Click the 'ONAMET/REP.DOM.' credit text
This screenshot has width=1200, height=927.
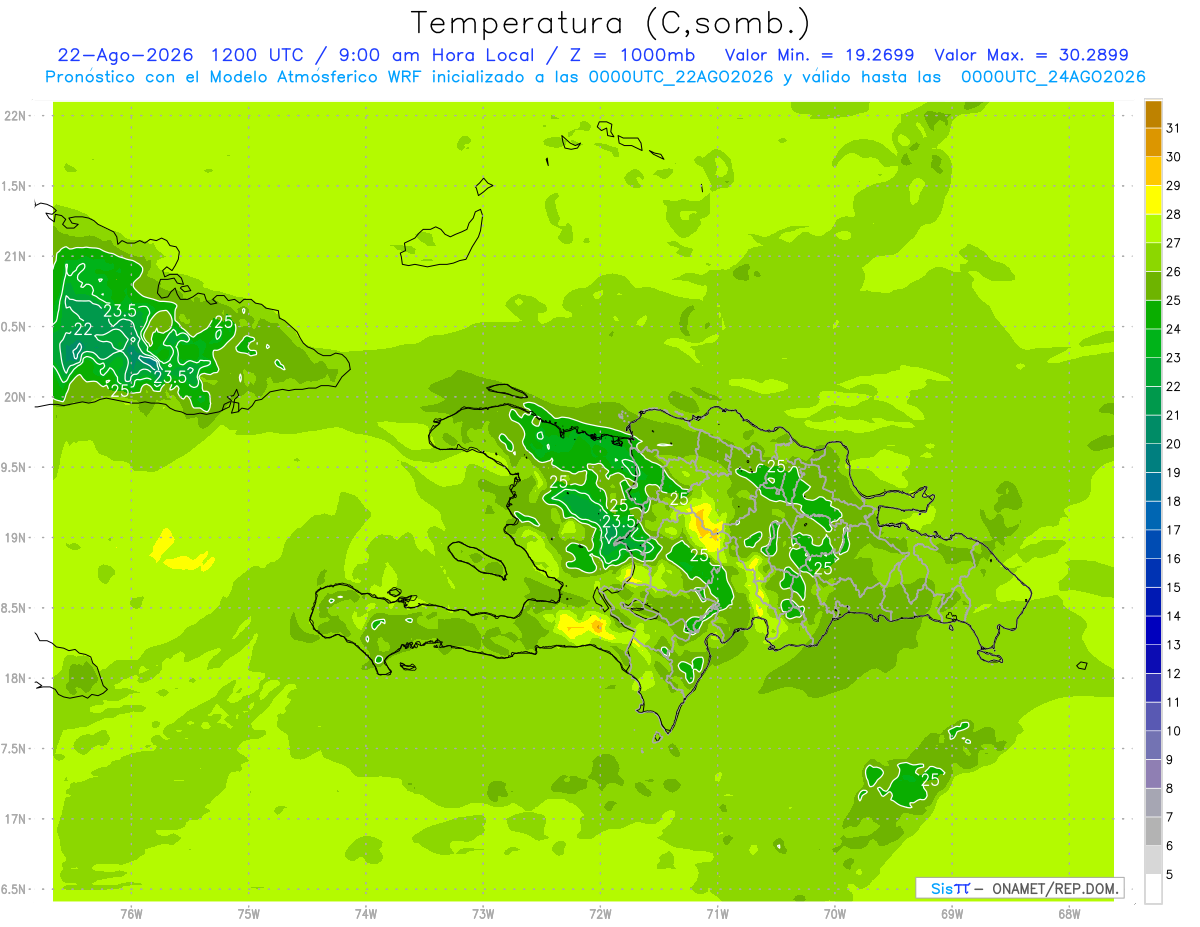(x=1054, y=888)
